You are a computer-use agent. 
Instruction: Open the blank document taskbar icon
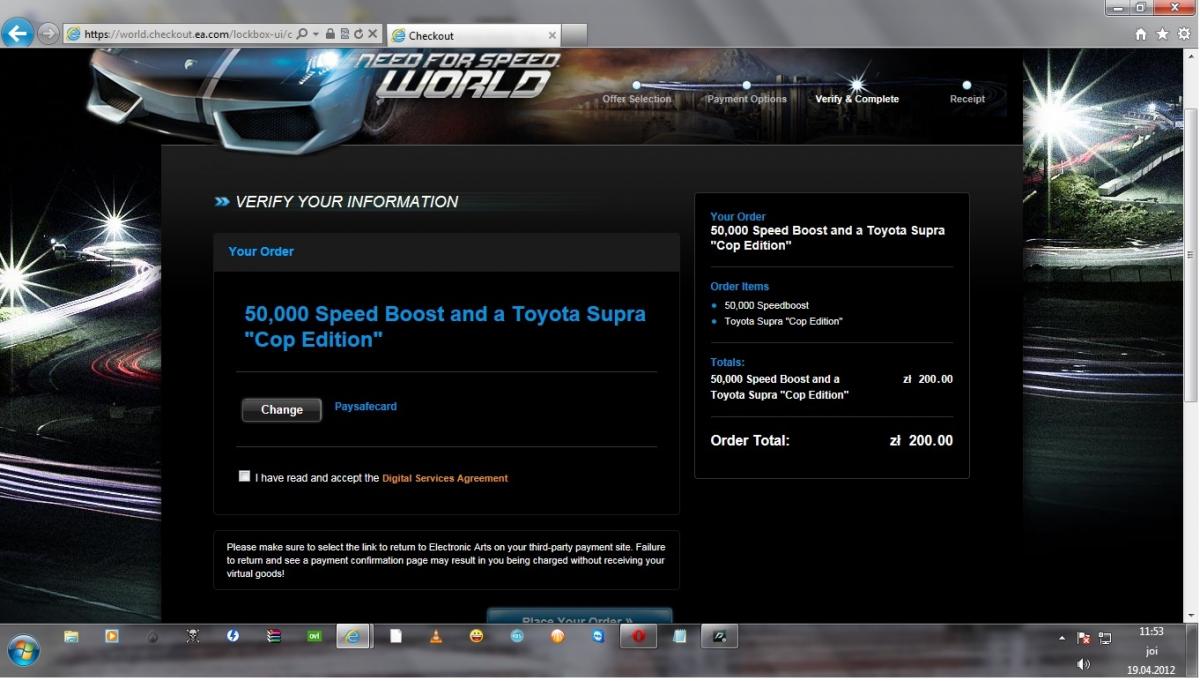pos(395,636)
